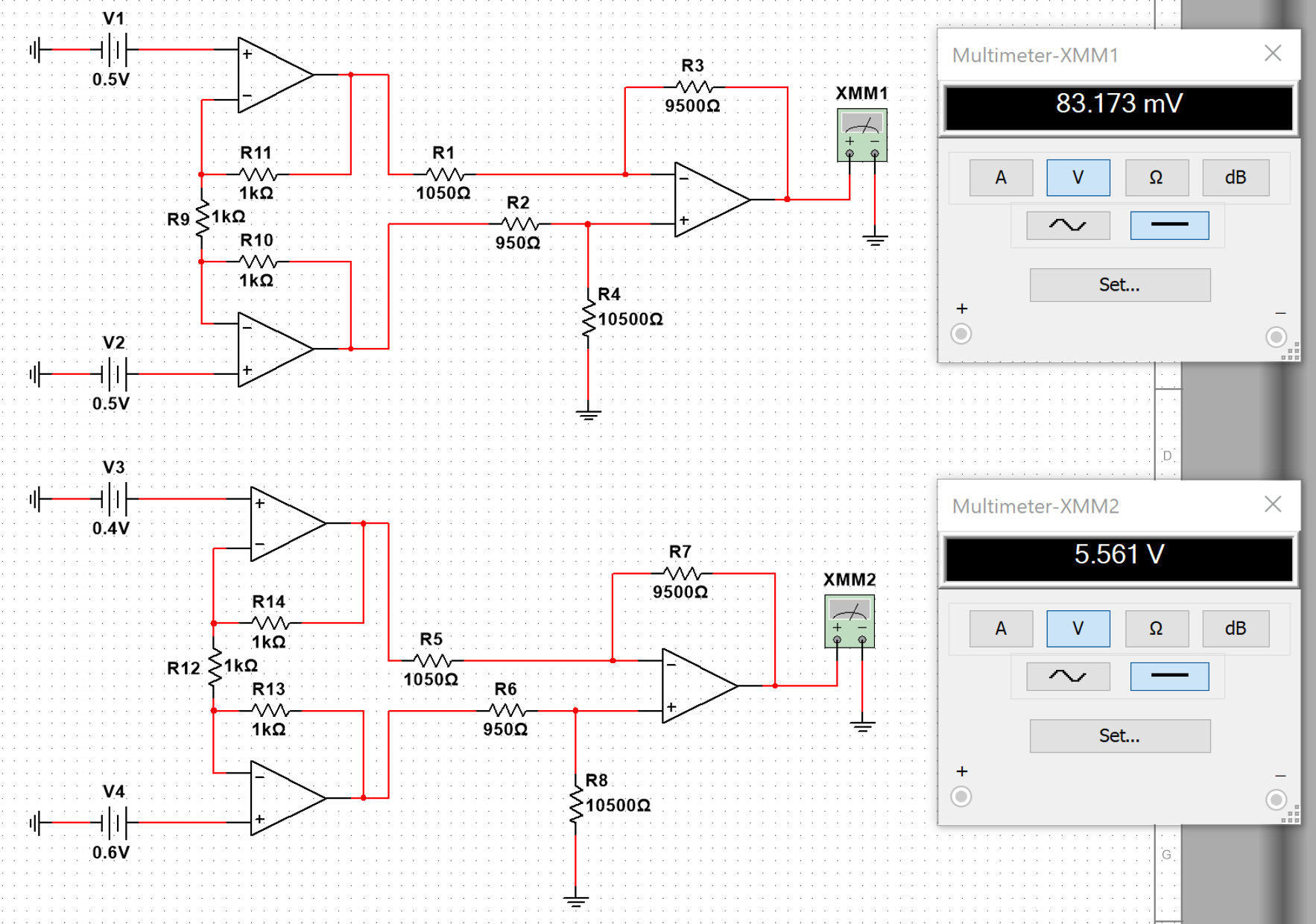The width and height of the screenshot is (1316, 924).
Task: Set XMM1 to ohmmeter mode
Action: pos(1155,177)
